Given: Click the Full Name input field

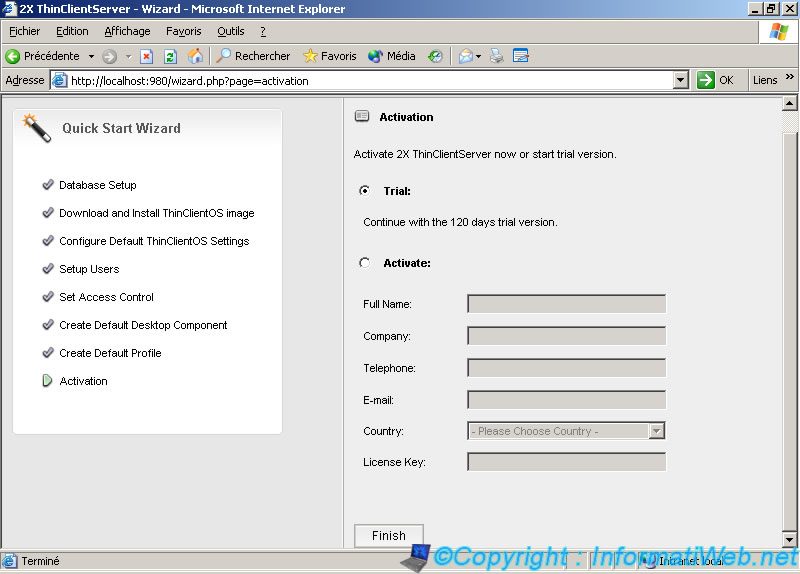Looking at the screenshot, I should [566, 304].
